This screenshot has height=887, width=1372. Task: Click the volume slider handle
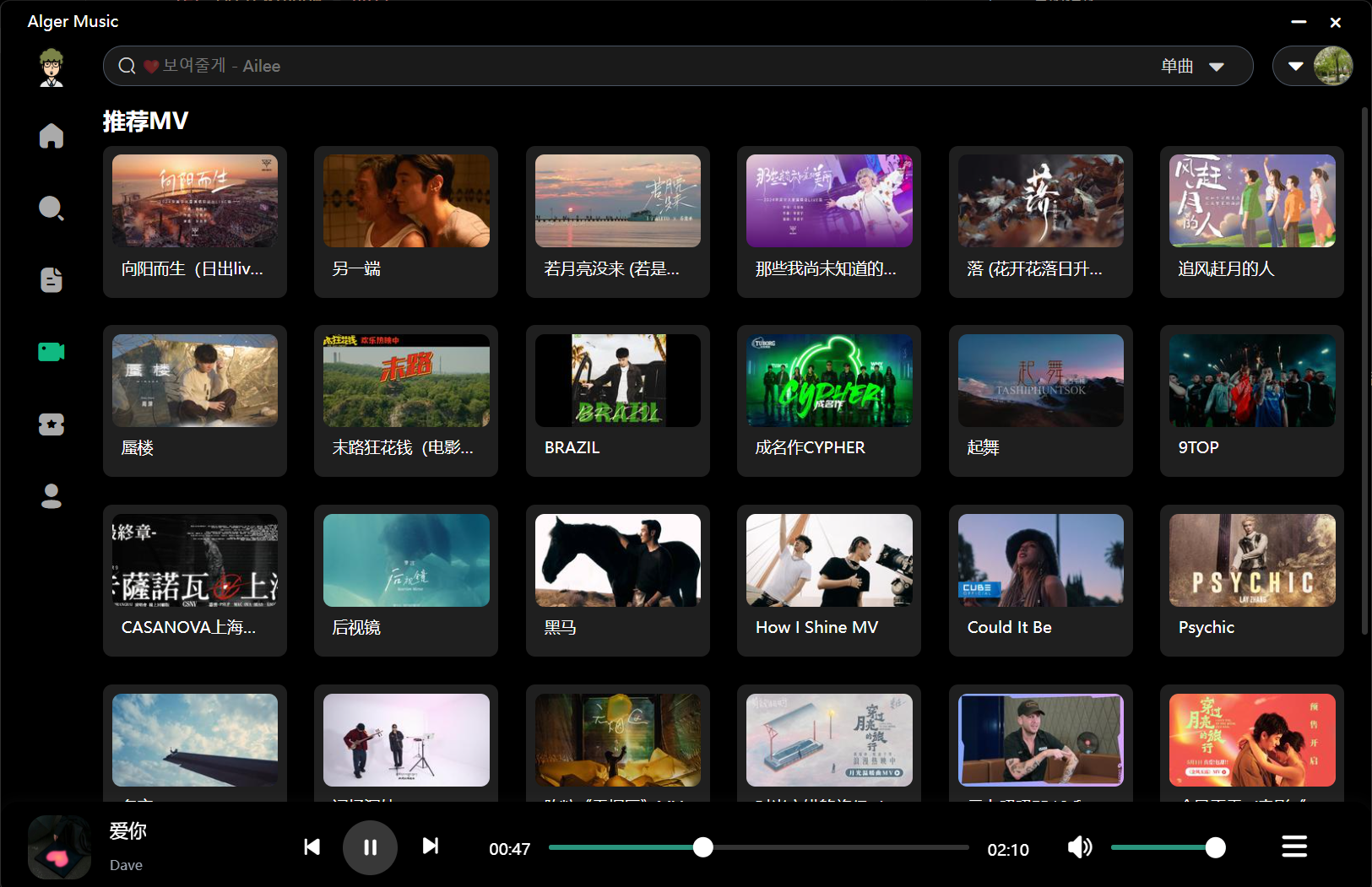point(1215,847)
